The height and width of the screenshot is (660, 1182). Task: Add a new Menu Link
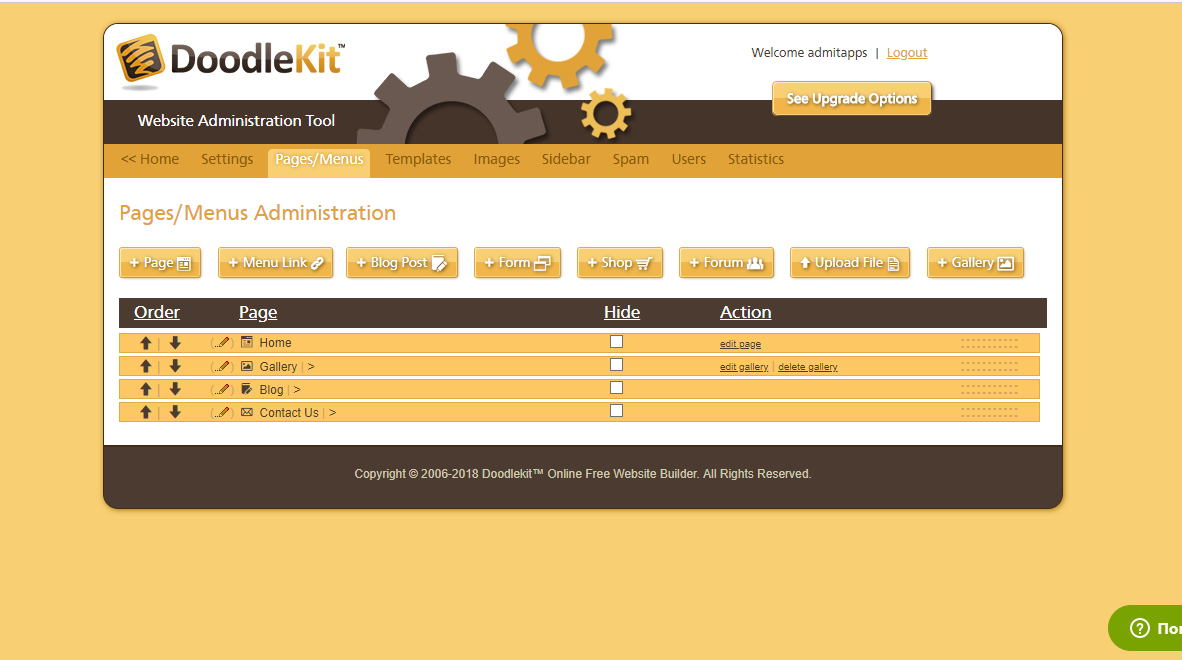pos(276,263)
